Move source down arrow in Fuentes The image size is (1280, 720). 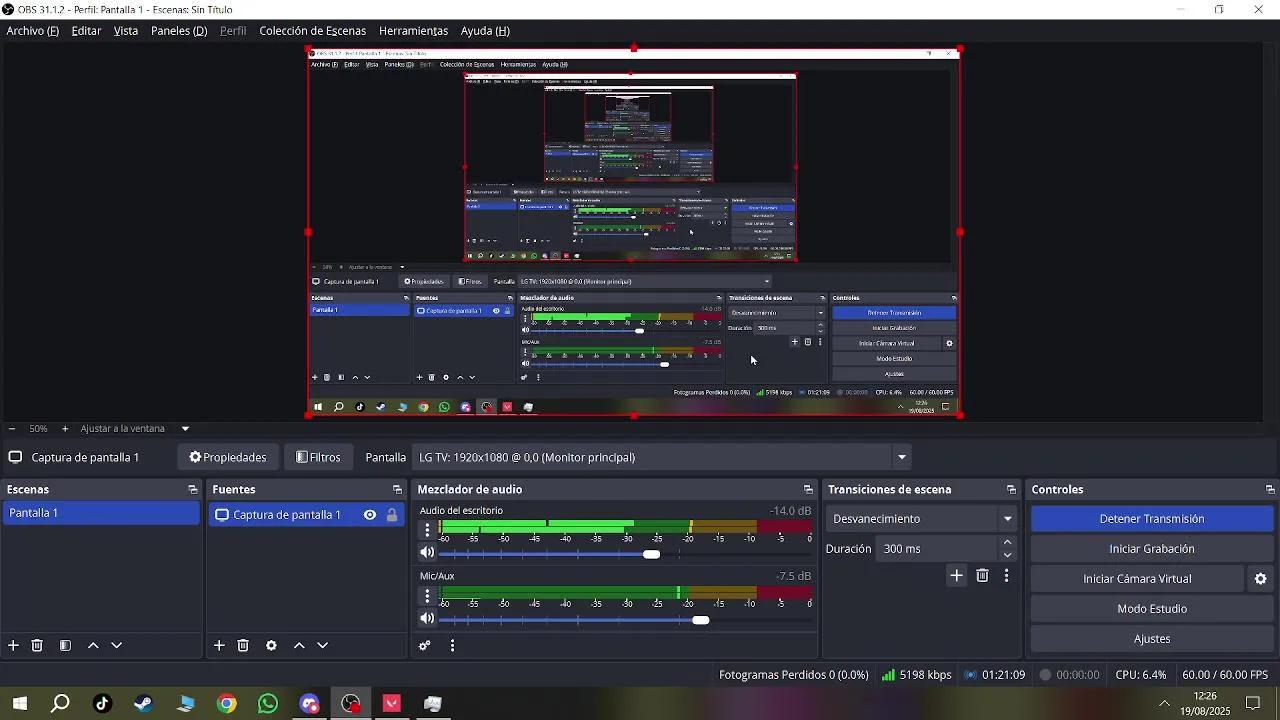point(322,646)
